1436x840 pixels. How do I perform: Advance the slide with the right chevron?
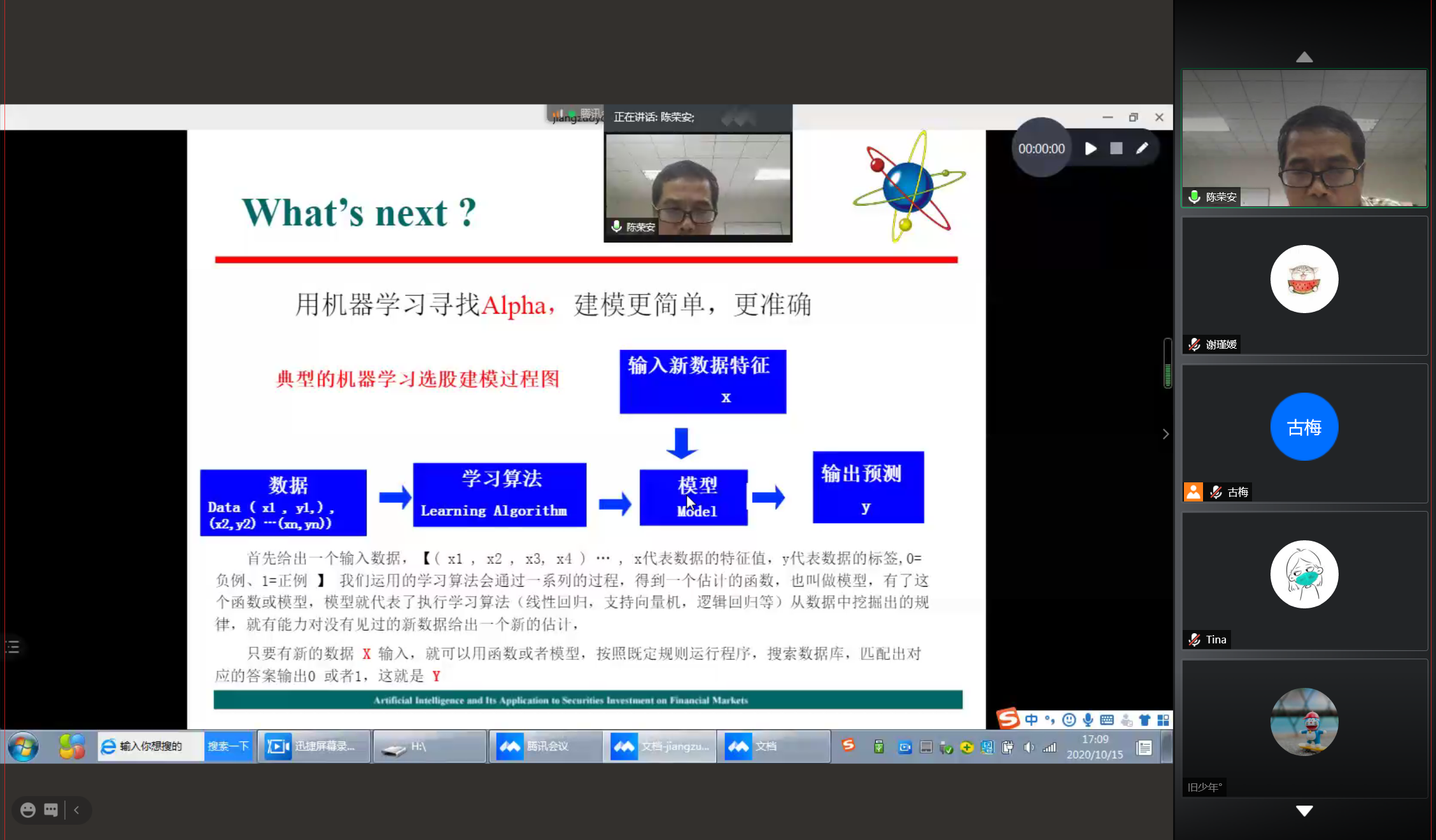(1165, 433)
